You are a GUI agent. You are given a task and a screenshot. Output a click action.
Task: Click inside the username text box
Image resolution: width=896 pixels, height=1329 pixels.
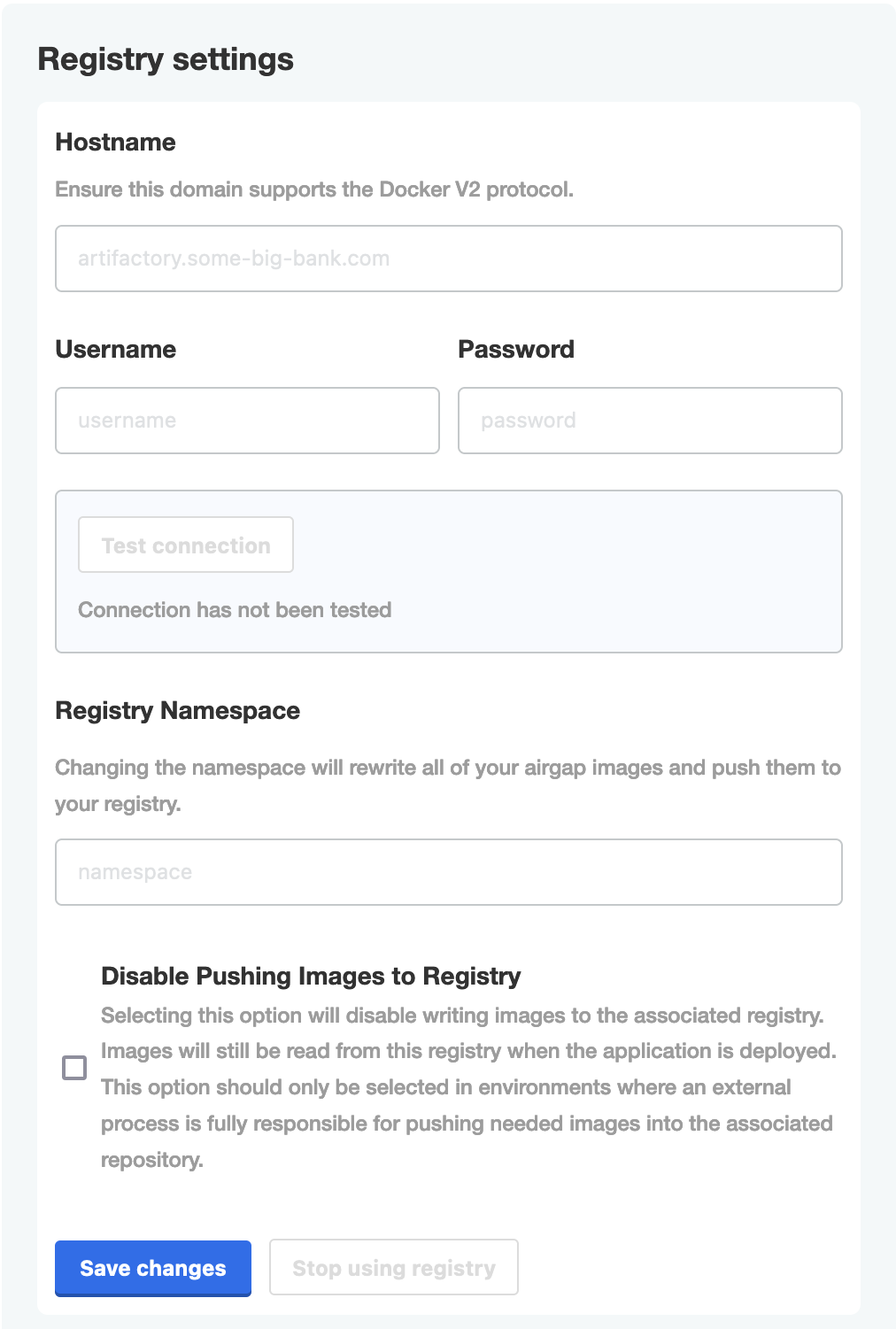click(x=247, y=420)
